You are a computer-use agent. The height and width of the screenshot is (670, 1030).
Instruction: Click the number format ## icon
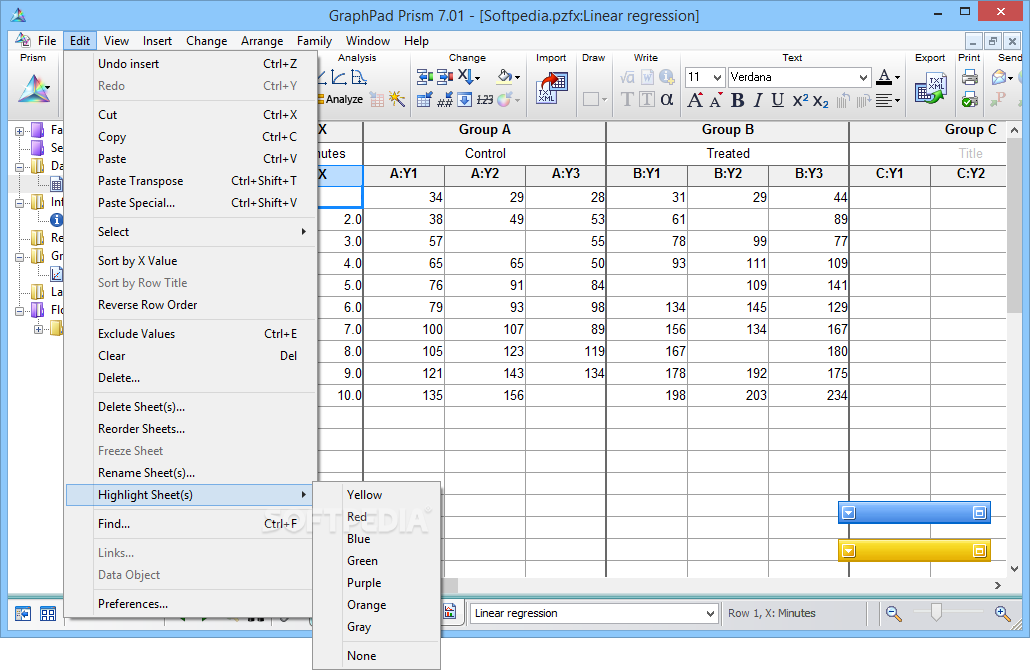click(x=445, y=99)
